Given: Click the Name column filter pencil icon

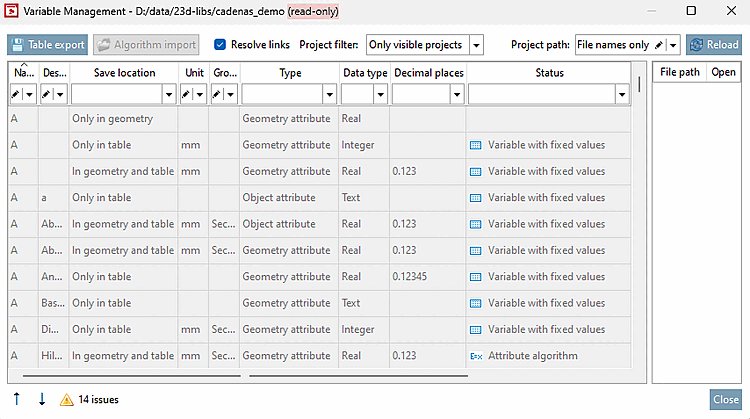Looking at the screenshot, I should [16, 94].
